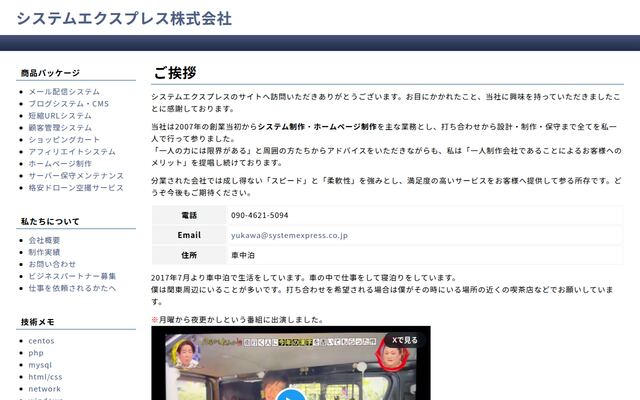This screenshot has width=640, height=400.
Task: Open お問い合わせ link
Action: 52,264
